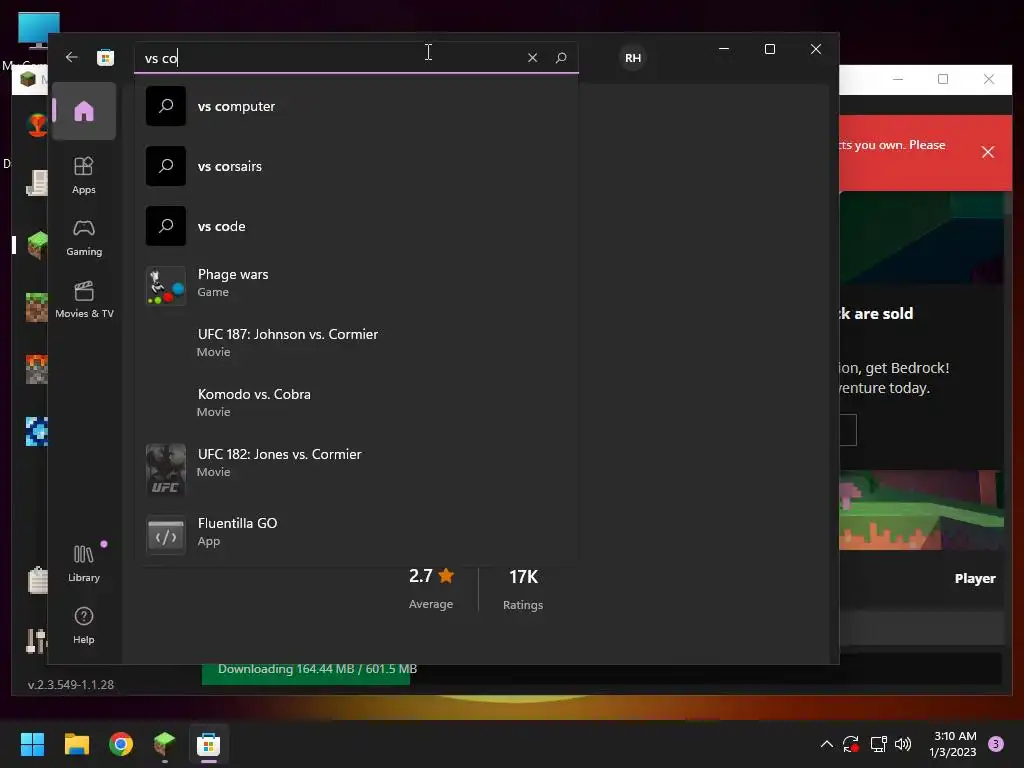Open Minecraft Launcher from the taskbar
Image resolution: width=1024 pixels, height=768 pixels.
165,744
